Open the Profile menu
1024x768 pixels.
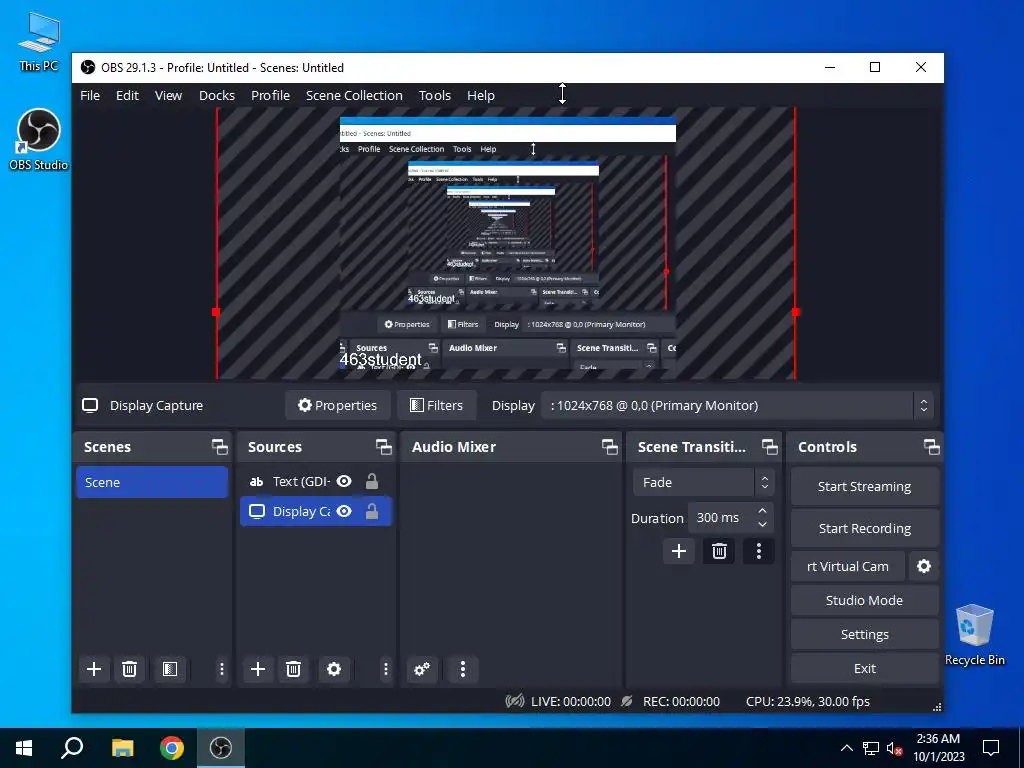pos(270,95)
